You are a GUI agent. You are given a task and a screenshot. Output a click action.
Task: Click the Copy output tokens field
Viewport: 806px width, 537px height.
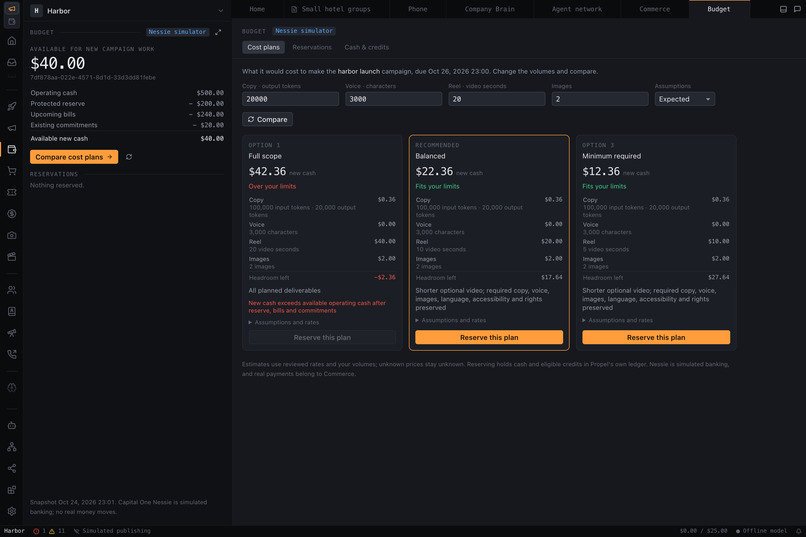(290, 99)
